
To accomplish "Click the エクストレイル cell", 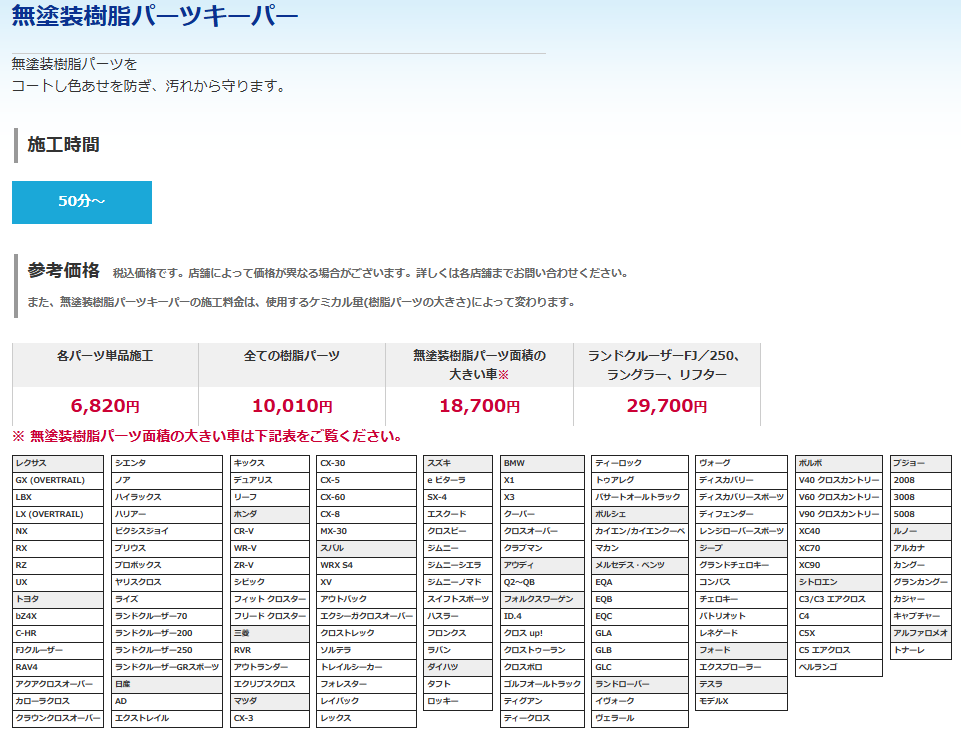I will (167, 718).
